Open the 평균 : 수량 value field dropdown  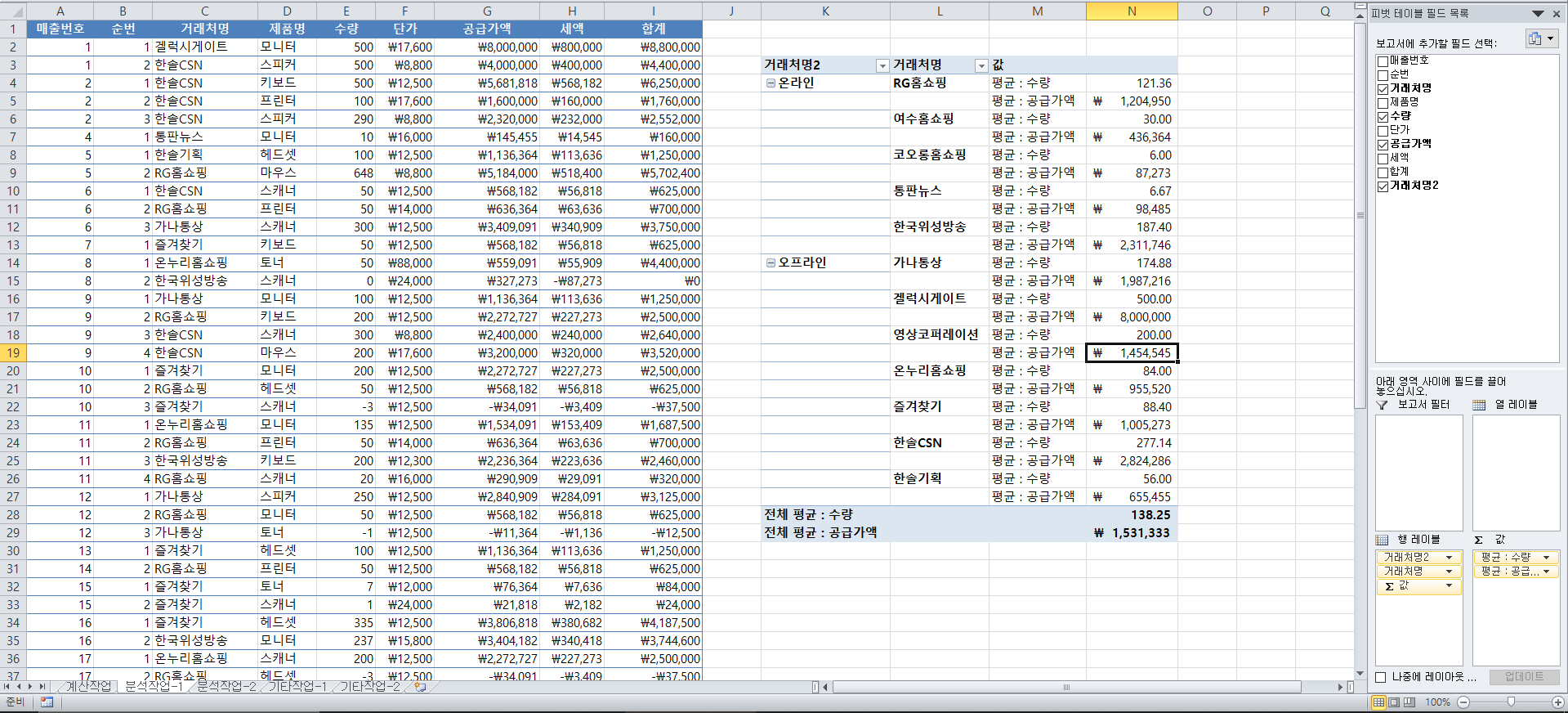click(x=1546, y=558)
